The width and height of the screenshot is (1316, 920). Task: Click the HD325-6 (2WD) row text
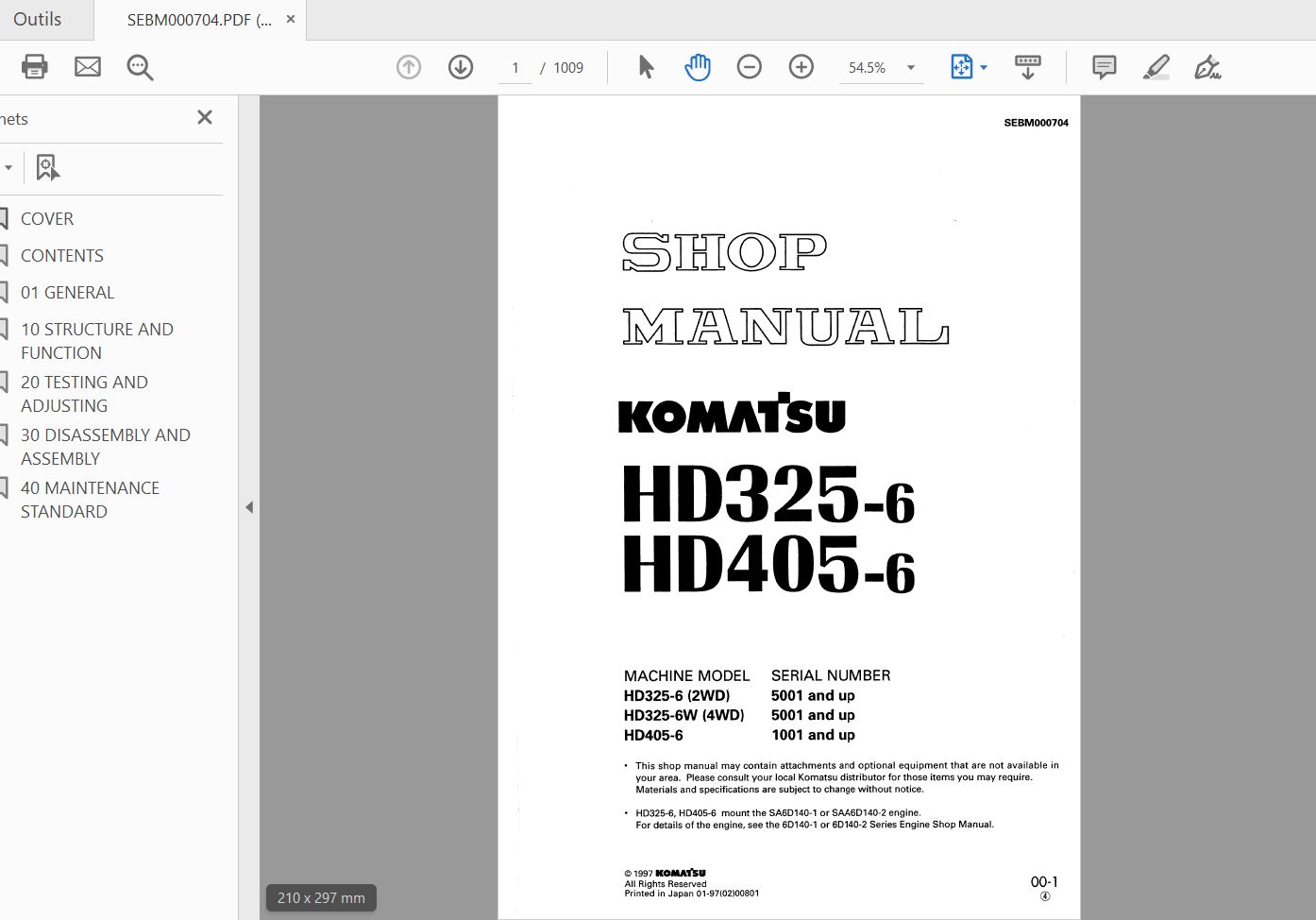click(x=677, y=696)
